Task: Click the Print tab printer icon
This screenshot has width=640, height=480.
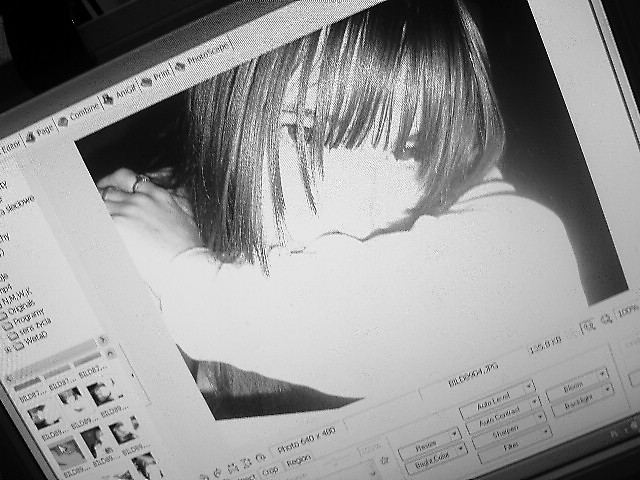Action: point(146,82)
